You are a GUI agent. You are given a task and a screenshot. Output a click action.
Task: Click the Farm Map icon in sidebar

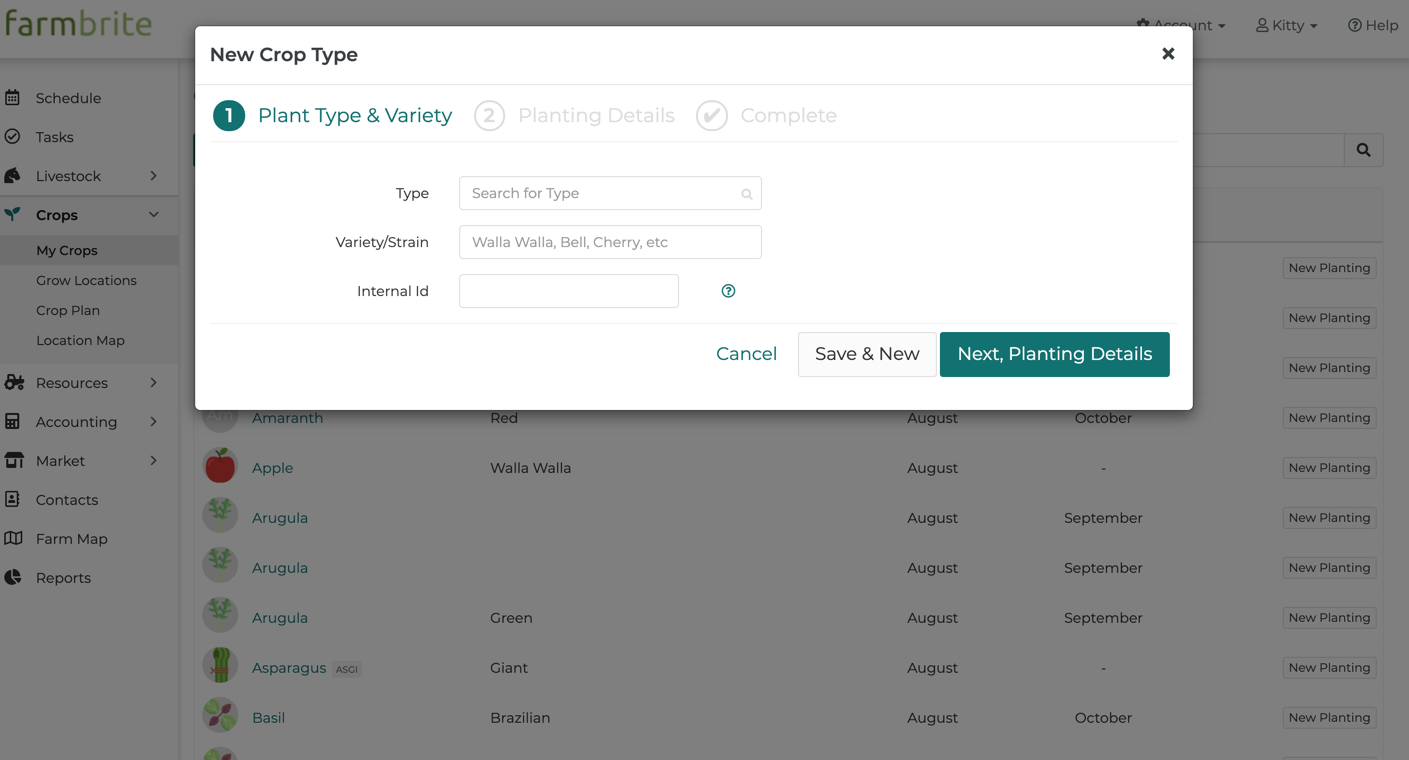point(13,539)
